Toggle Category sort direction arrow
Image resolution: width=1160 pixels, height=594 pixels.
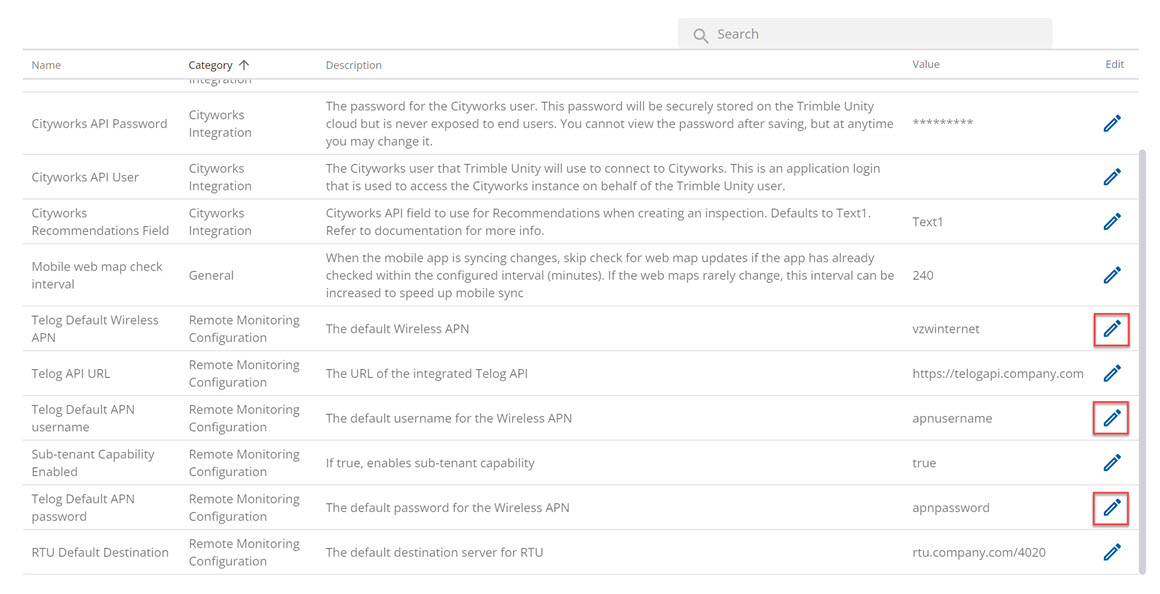coord(244,65)
